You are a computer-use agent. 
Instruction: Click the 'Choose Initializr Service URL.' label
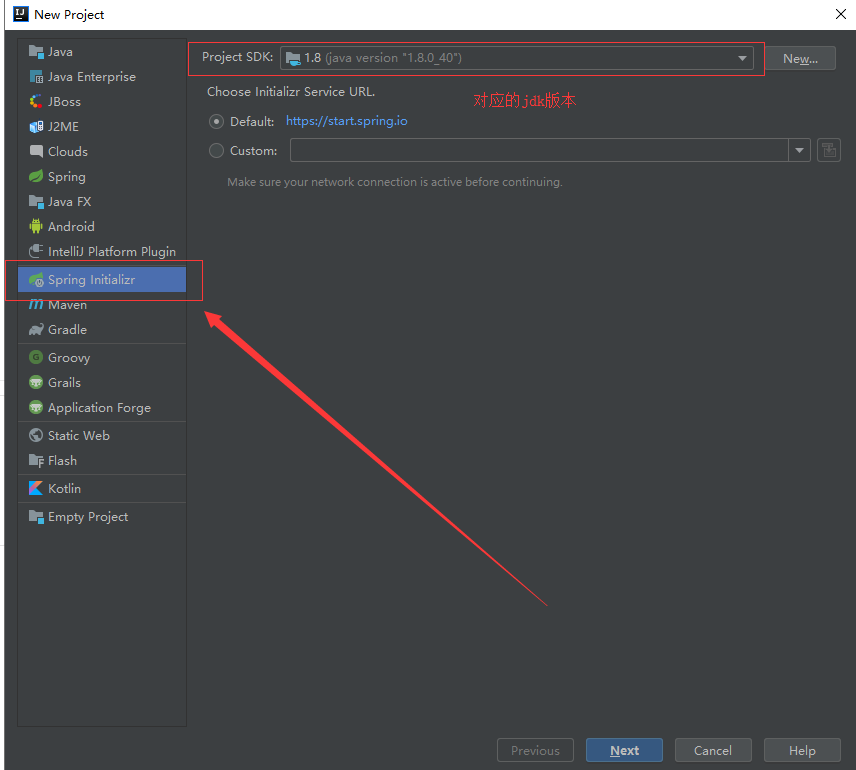coord(291,92)
